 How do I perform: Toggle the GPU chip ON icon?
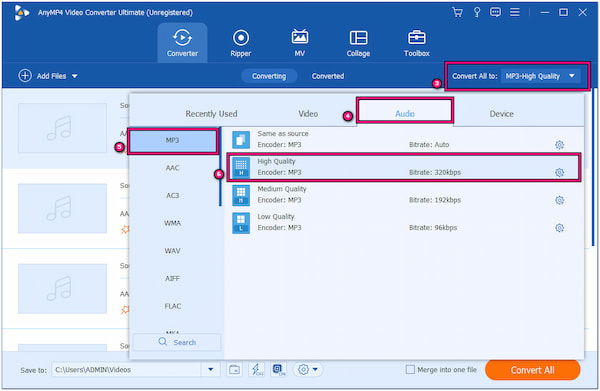279,370
